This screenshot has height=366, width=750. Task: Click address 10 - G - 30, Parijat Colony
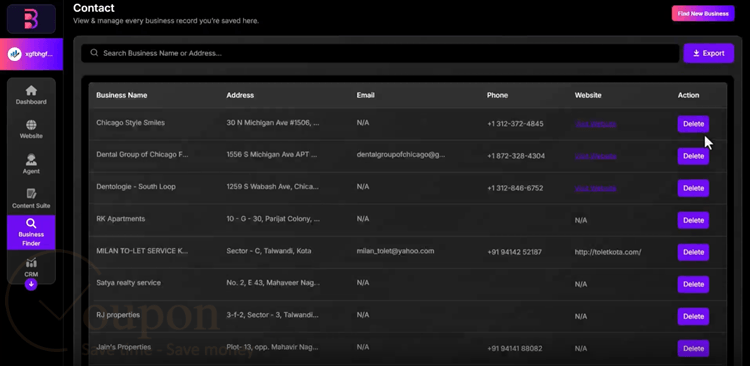point(273,219)
